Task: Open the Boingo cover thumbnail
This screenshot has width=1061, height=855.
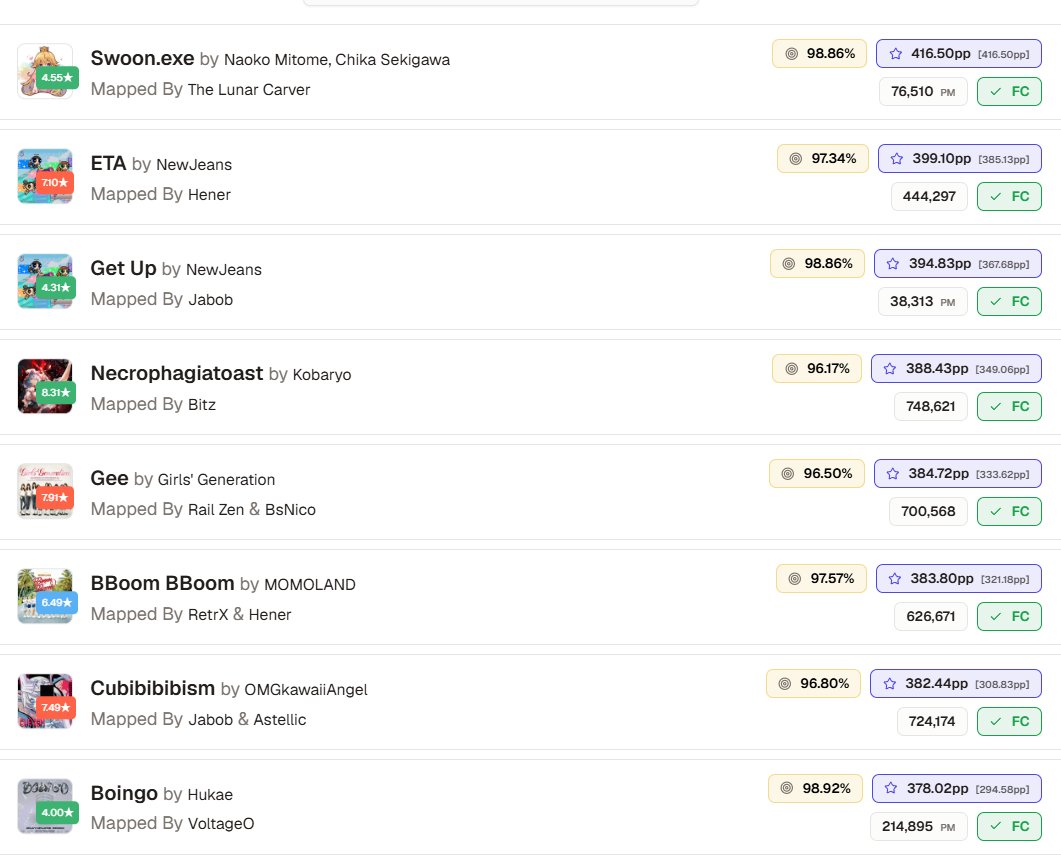Action: [45, 806]
